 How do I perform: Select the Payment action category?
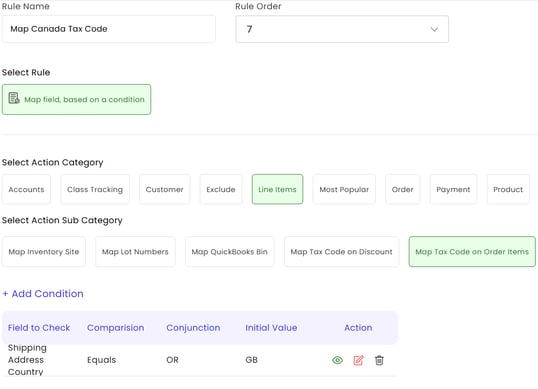(453, 189)
